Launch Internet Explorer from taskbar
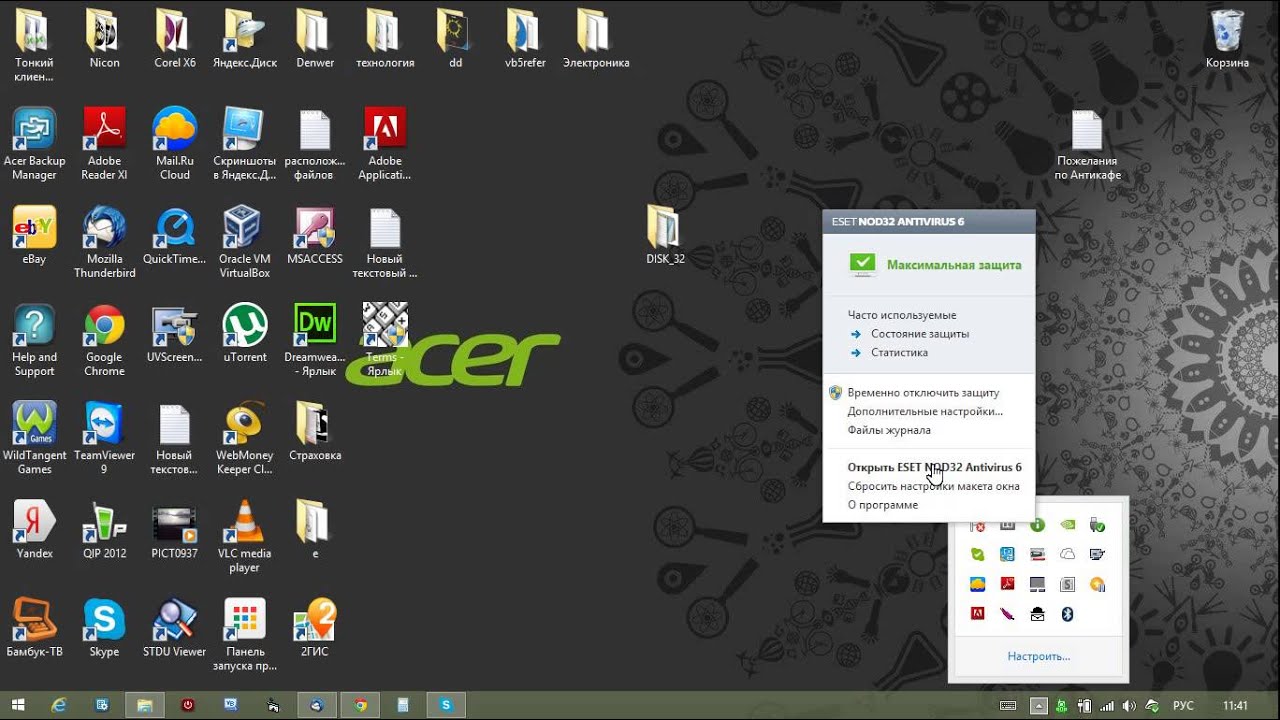This screenshot has width=1280, height=720. [59, 705]
